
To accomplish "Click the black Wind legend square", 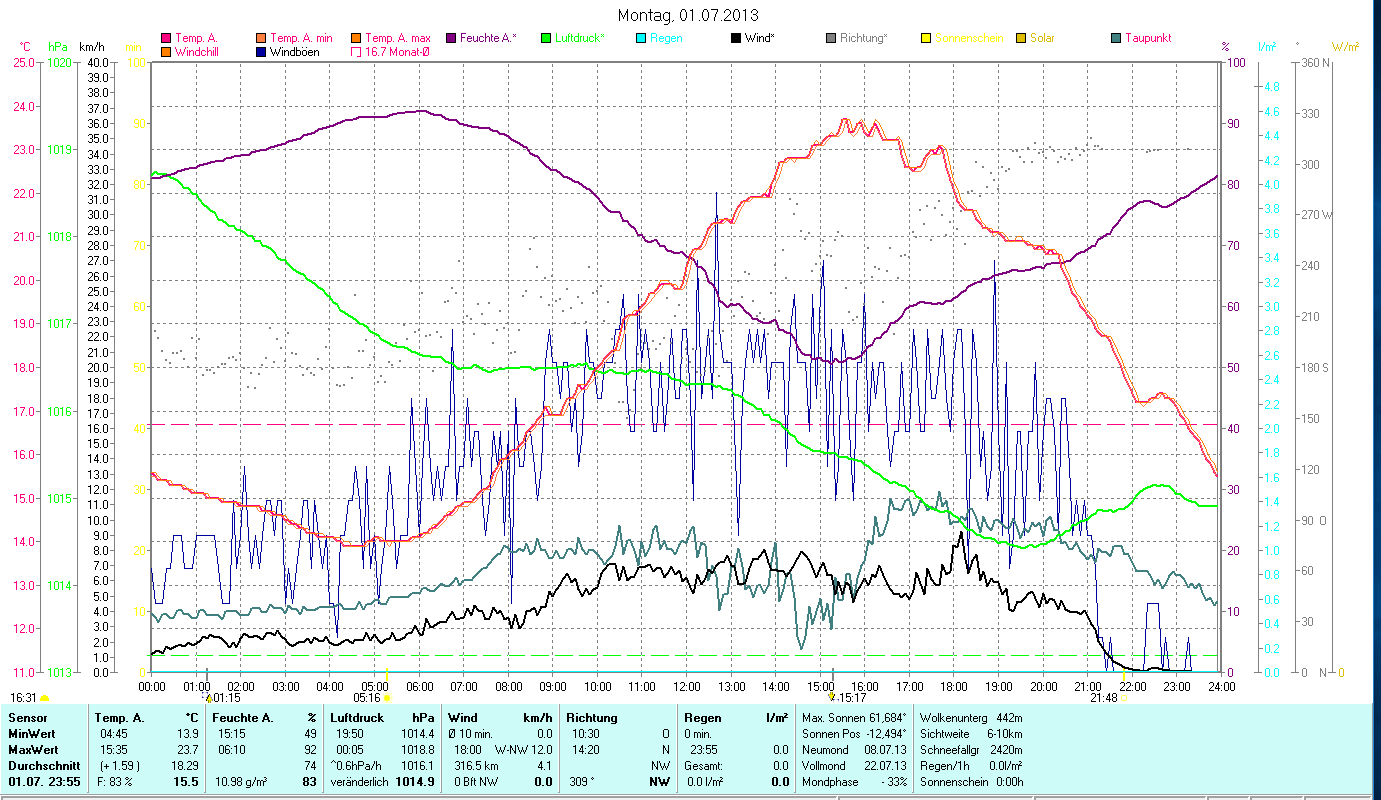I will [735, 38].
